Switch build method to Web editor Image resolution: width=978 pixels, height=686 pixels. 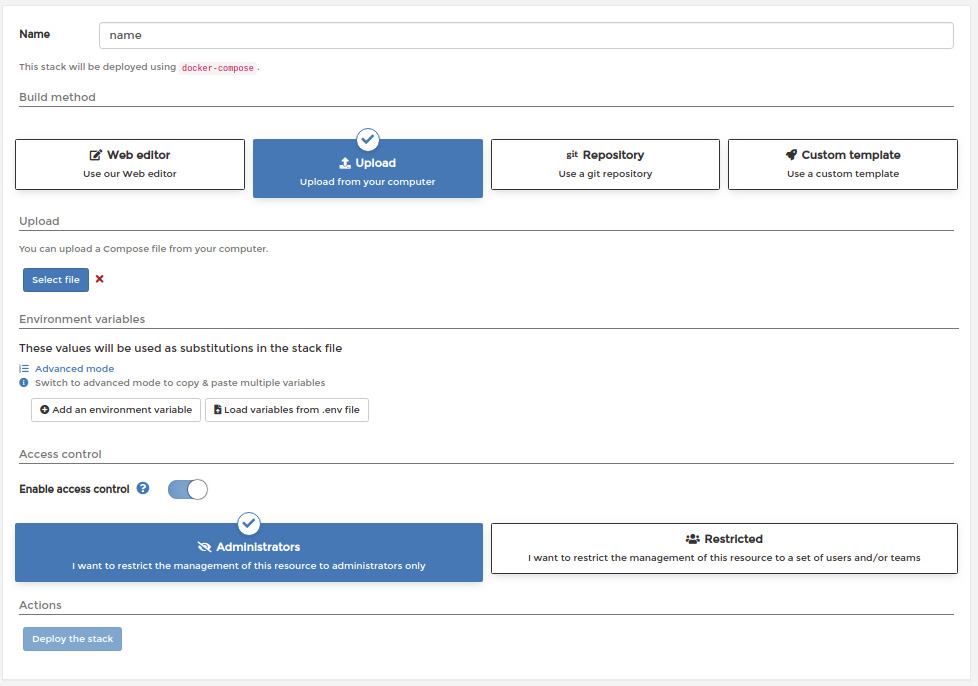[130, 164]
